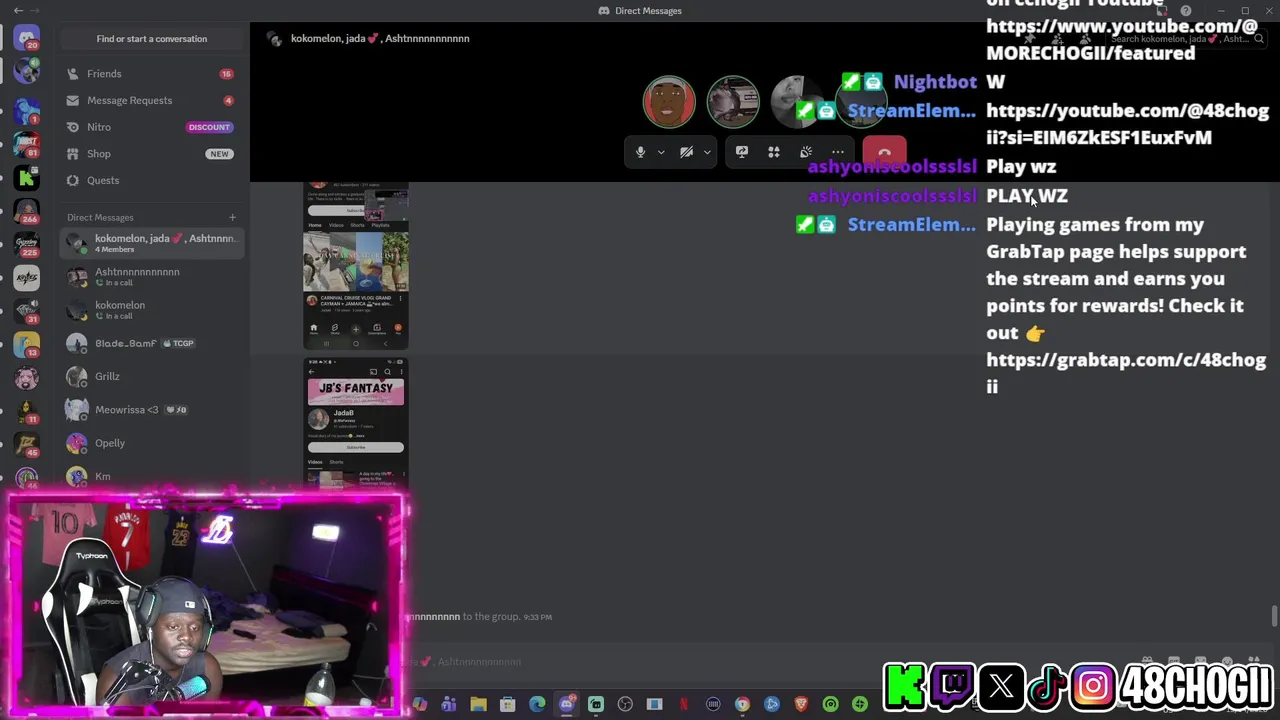The height and width of the screenshot is (720, 1280).
Task: Click the red-hooded cartoon avatar in call
Action: pyautogui.click(x=669, y=102)
